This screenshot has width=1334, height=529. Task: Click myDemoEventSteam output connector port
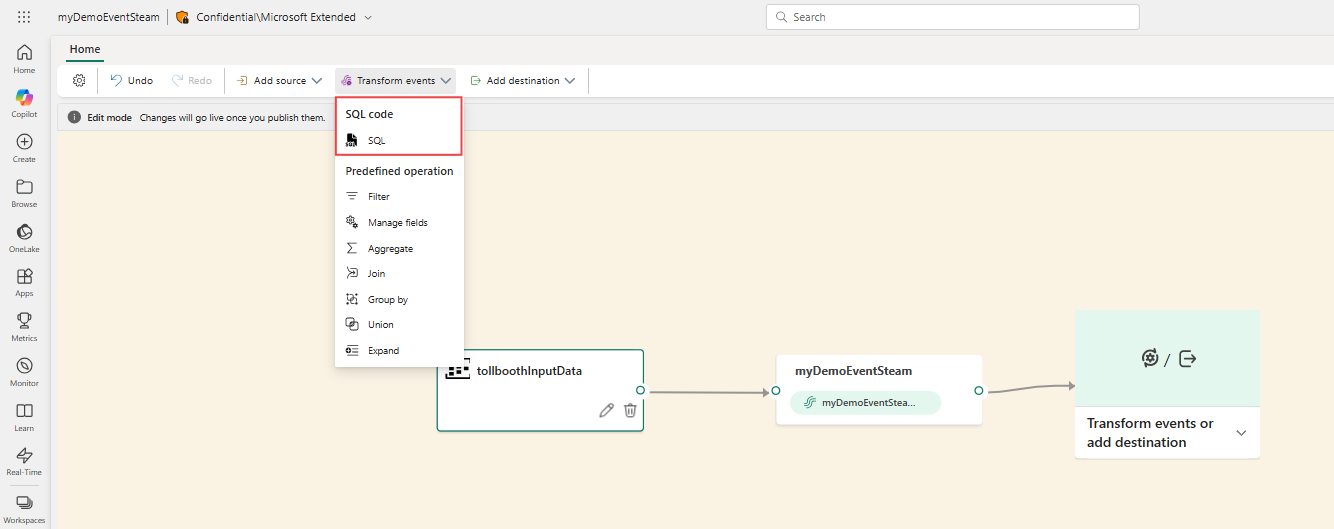(979, 391)
